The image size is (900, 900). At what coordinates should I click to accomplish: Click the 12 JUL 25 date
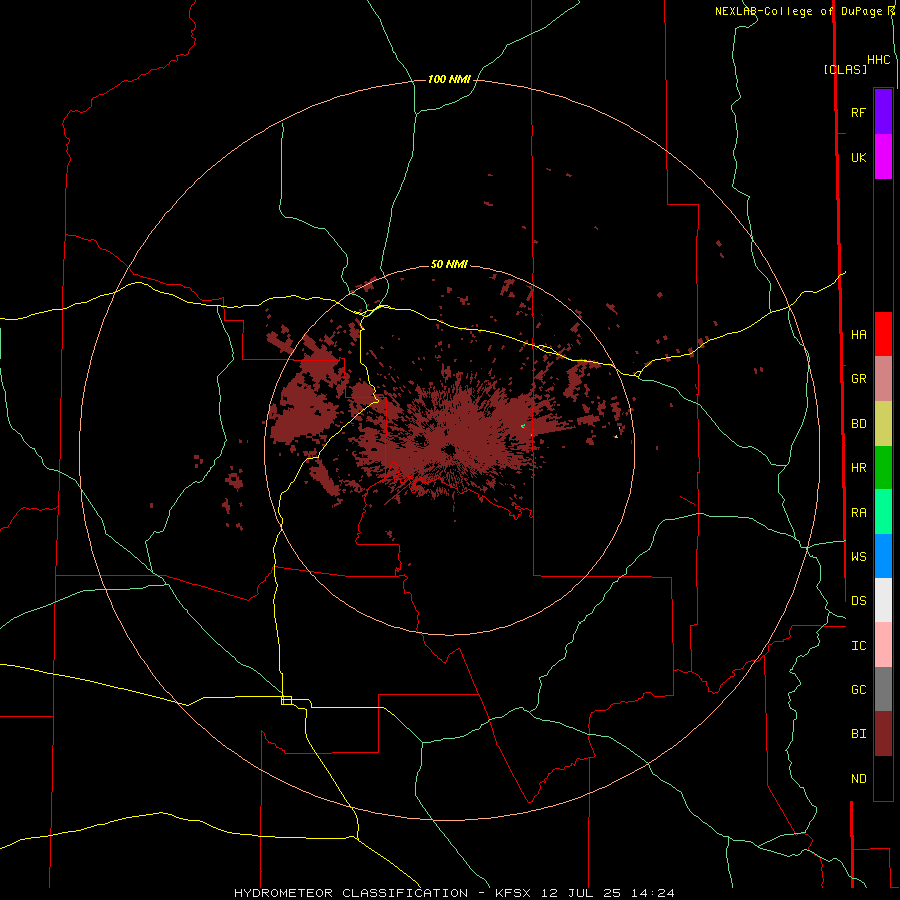pos(581,893)
